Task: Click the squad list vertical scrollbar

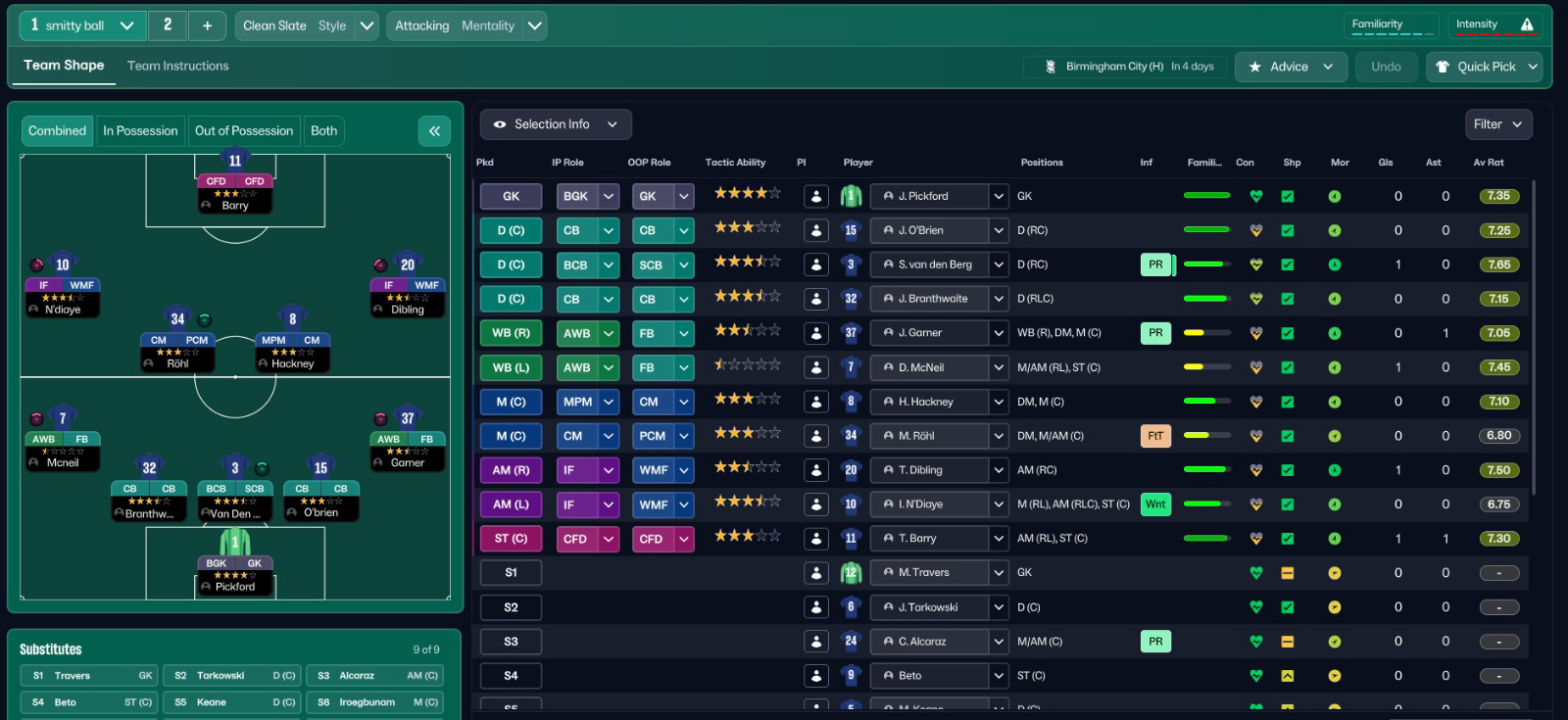Action: tap(1534, 338)
